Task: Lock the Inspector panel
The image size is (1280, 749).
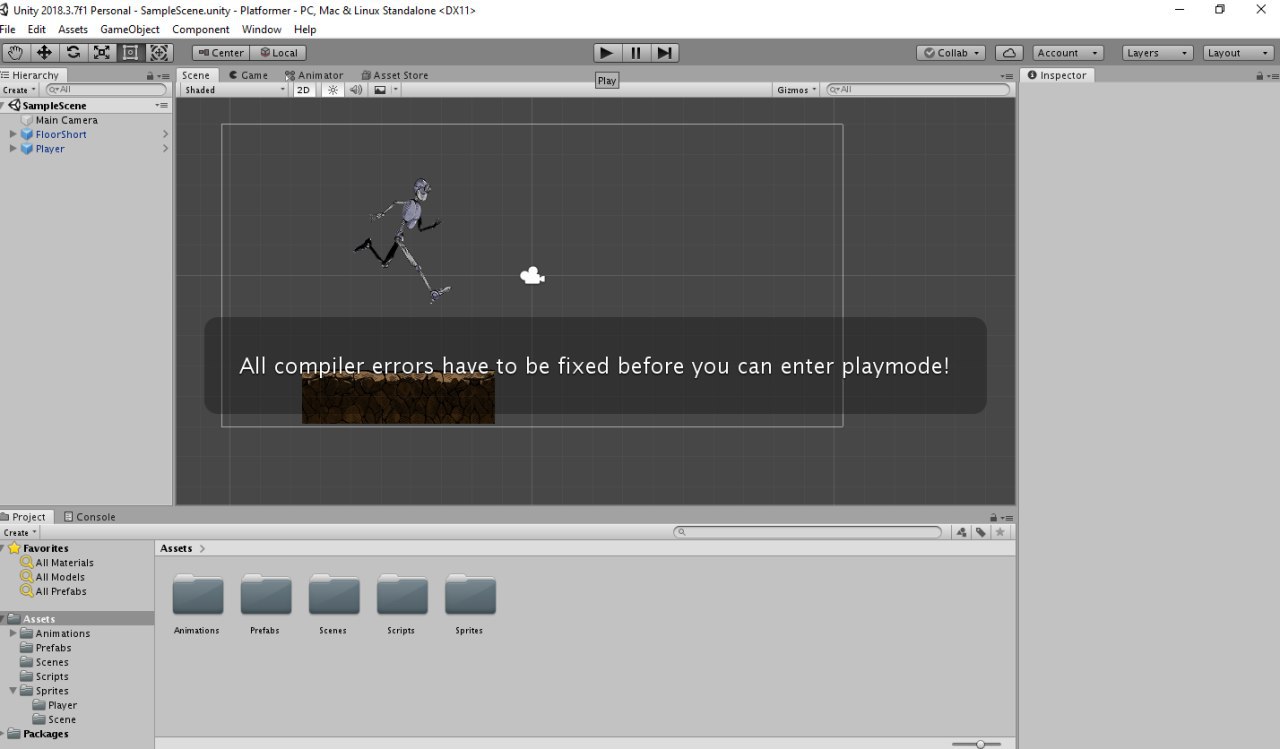Action: [1258, 76]
